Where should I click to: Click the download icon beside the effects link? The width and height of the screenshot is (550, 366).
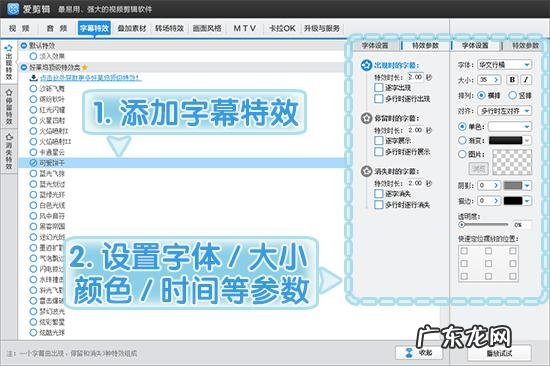(34, 78)
